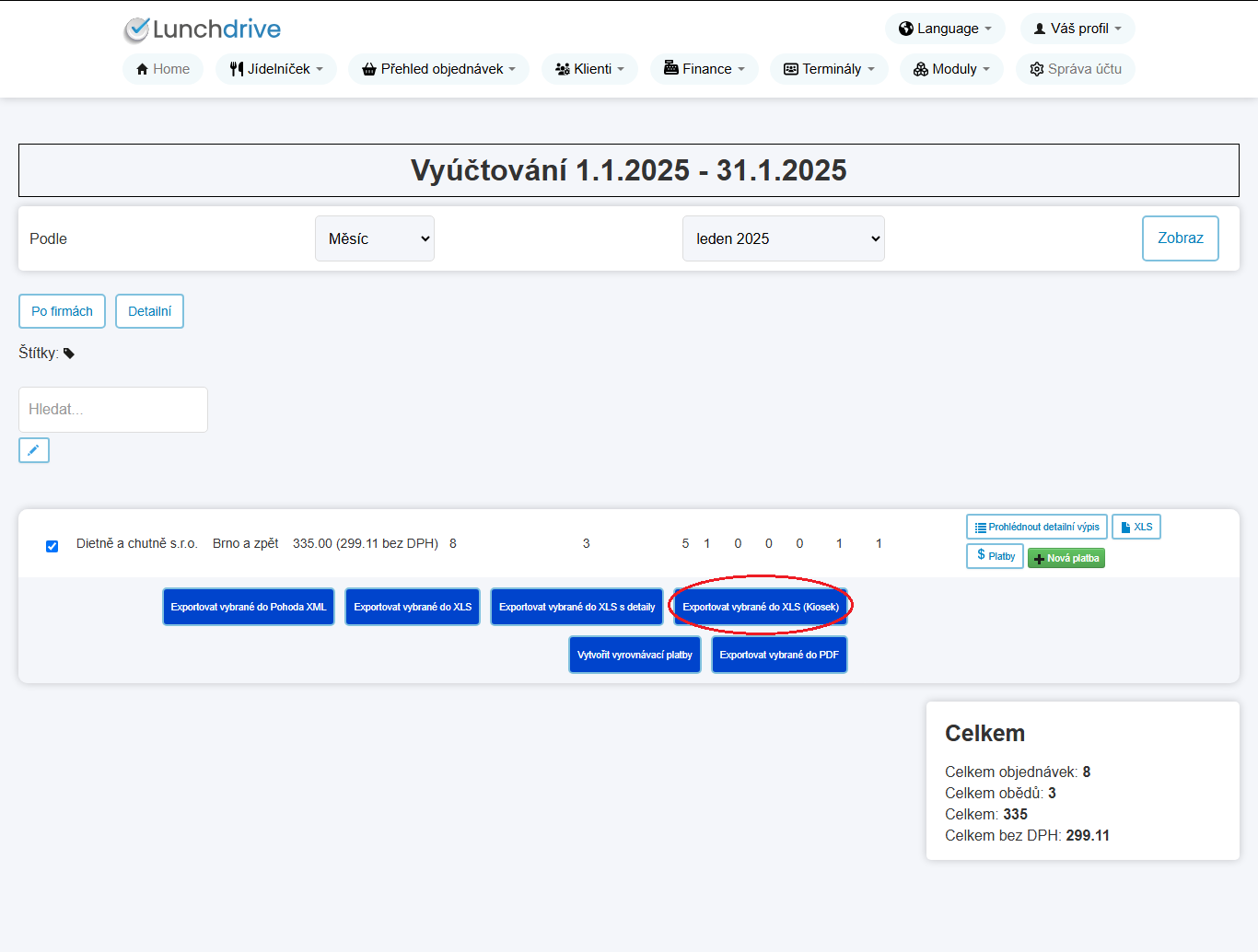Click the Vyúčtování 1.1.2025 - 31.1.2025 heading
This screenshot has height=952, width=1258.
(x=629, y=170)
